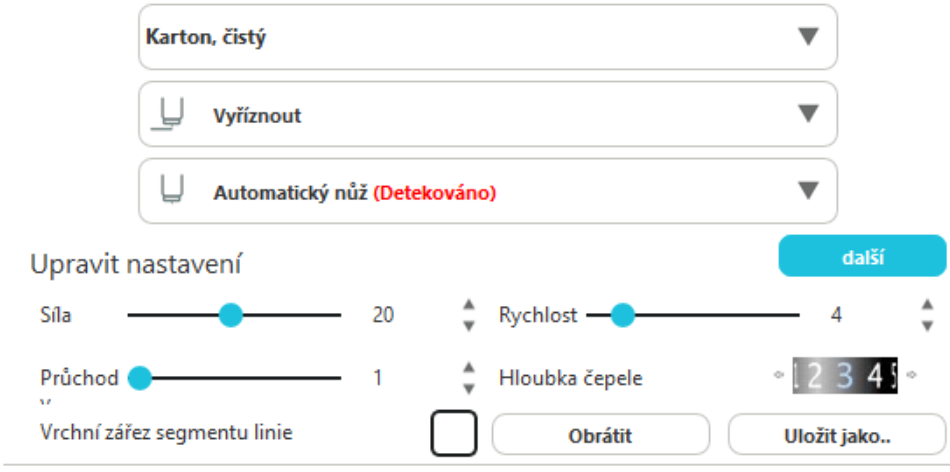This screenshot has width=950, height=472.
Task: Click the Rychlost slider handle
Action: point(623,315)
